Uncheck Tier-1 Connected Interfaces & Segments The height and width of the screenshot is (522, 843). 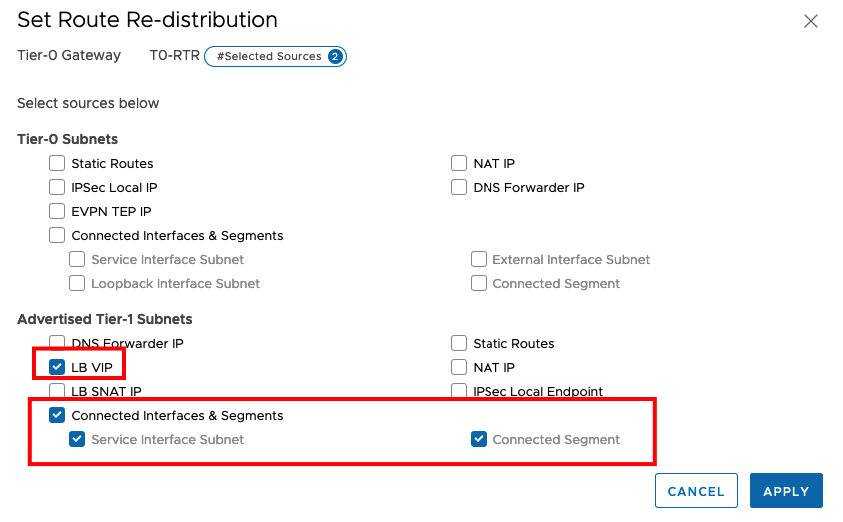pyautogui.click(x=57, y=415)
